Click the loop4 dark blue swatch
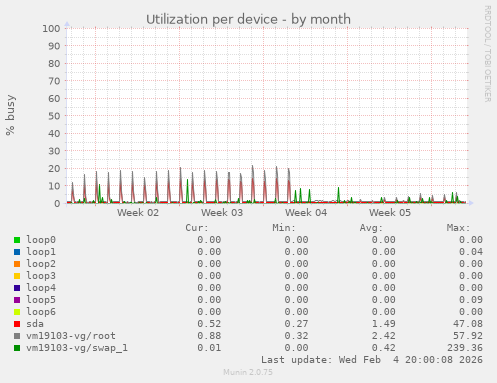Screen dimensions: 497x383 pos(17,288)
